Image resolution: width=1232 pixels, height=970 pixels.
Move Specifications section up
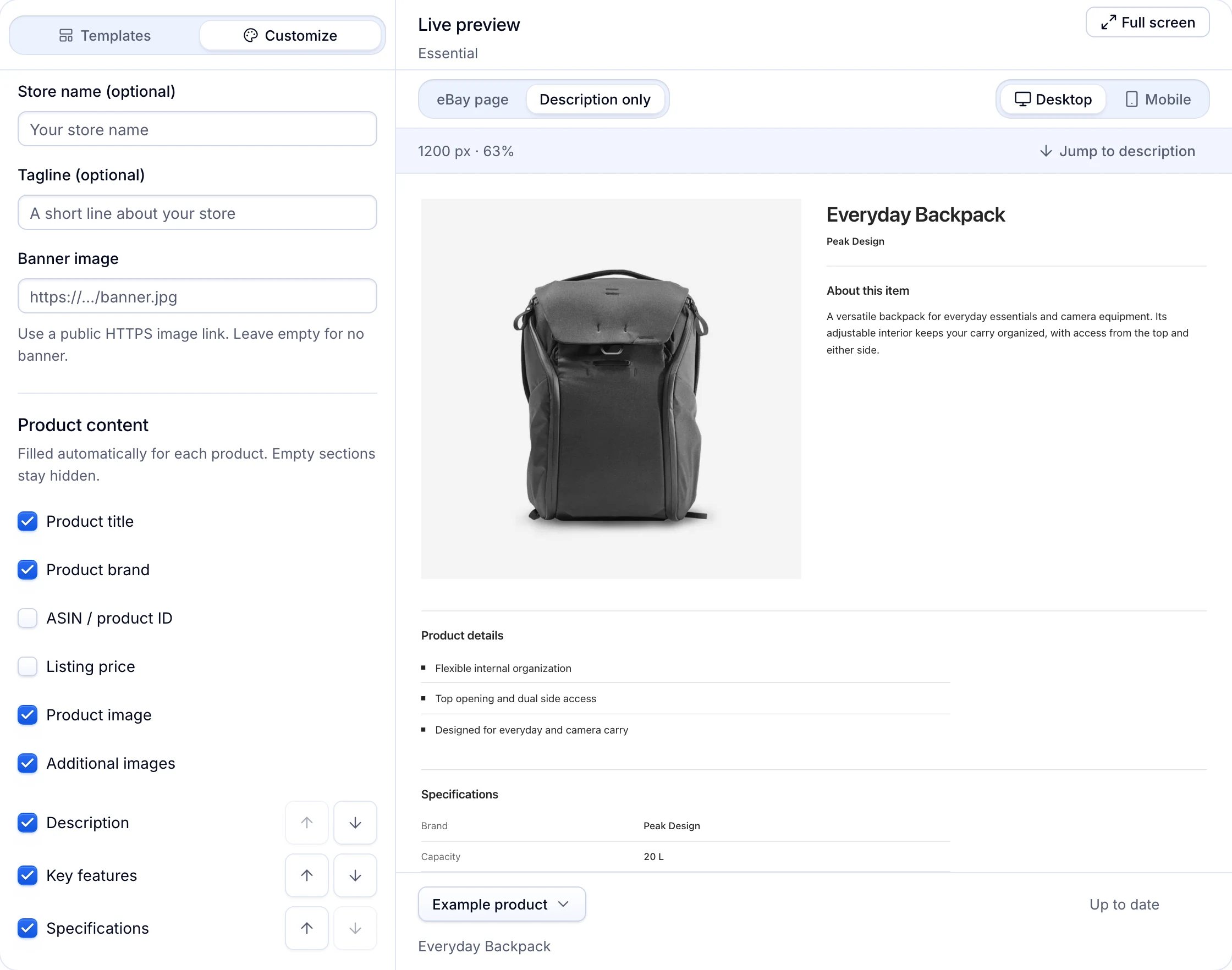pos(307,928)
